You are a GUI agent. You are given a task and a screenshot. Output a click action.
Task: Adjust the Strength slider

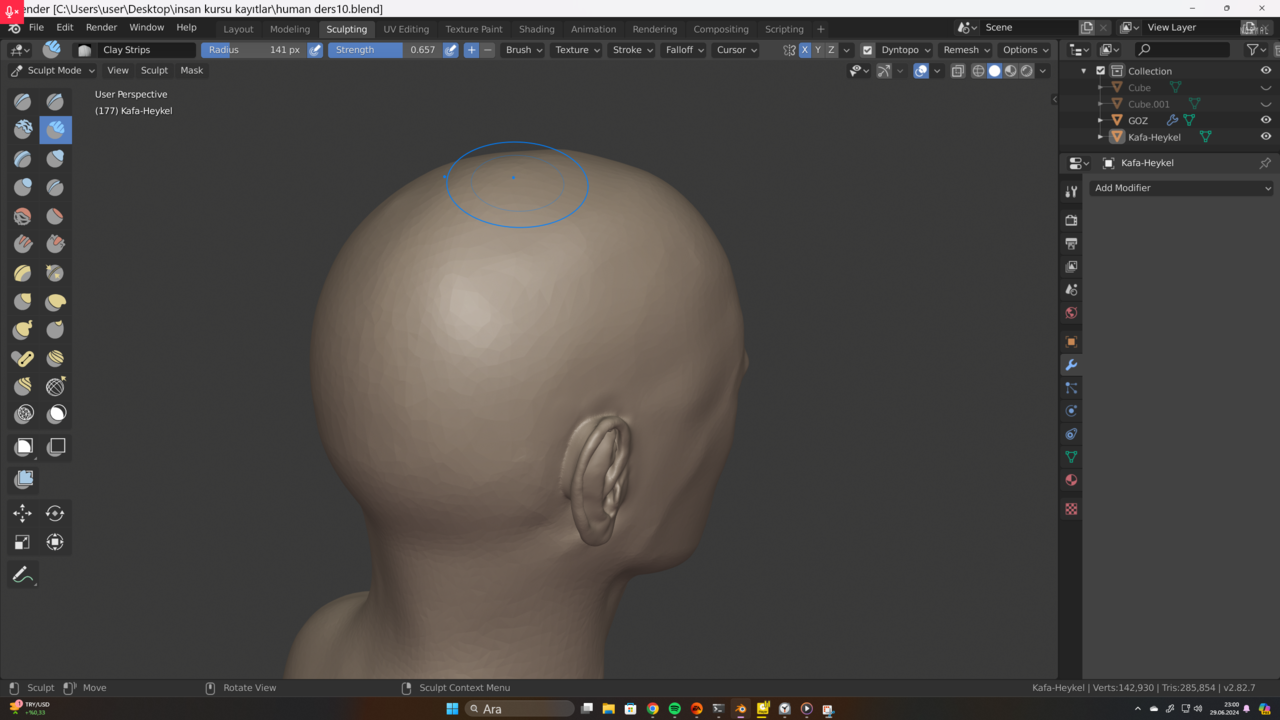[x=384, y=50]
